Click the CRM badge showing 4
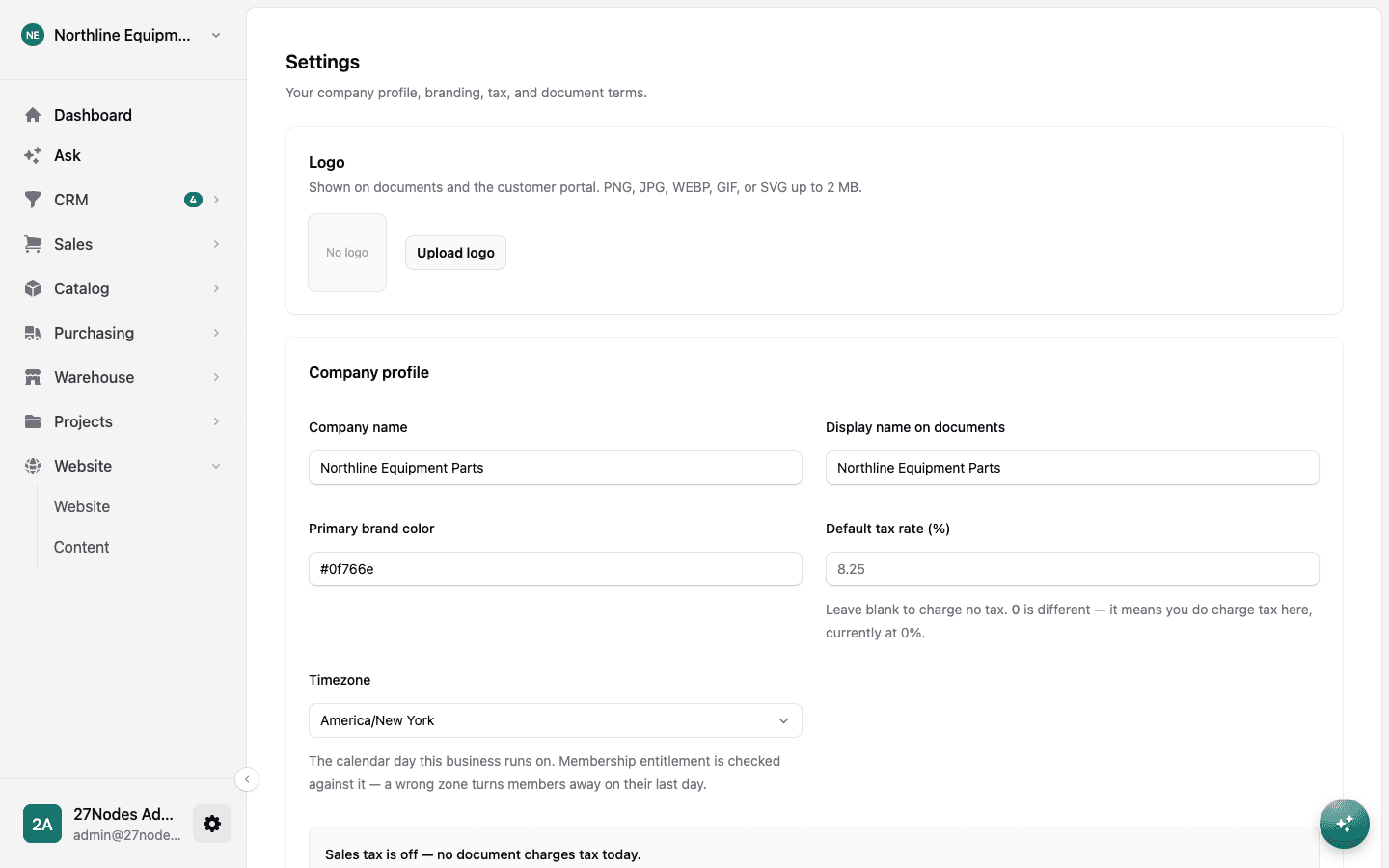This screenshot has width=1389, height=868. point(193,200)
